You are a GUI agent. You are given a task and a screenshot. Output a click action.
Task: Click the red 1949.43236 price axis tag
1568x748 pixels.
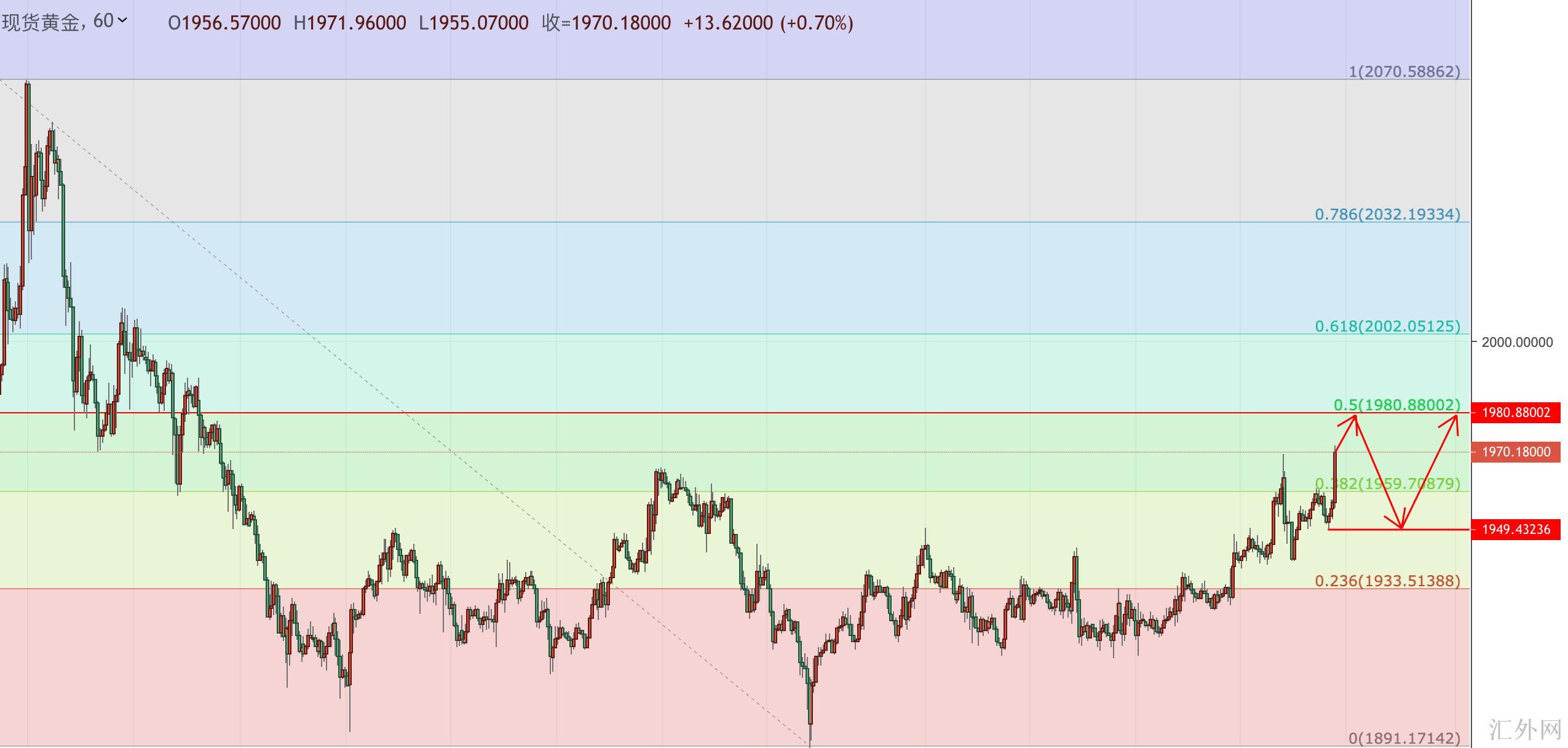[1515, 530]
